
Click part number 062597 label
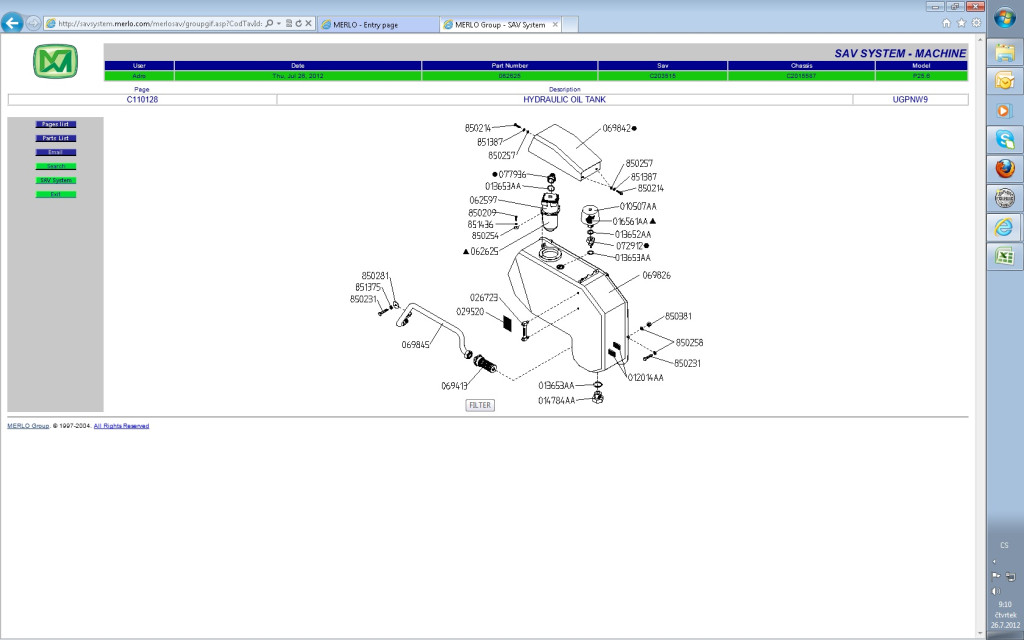click(x=483, y=200)
